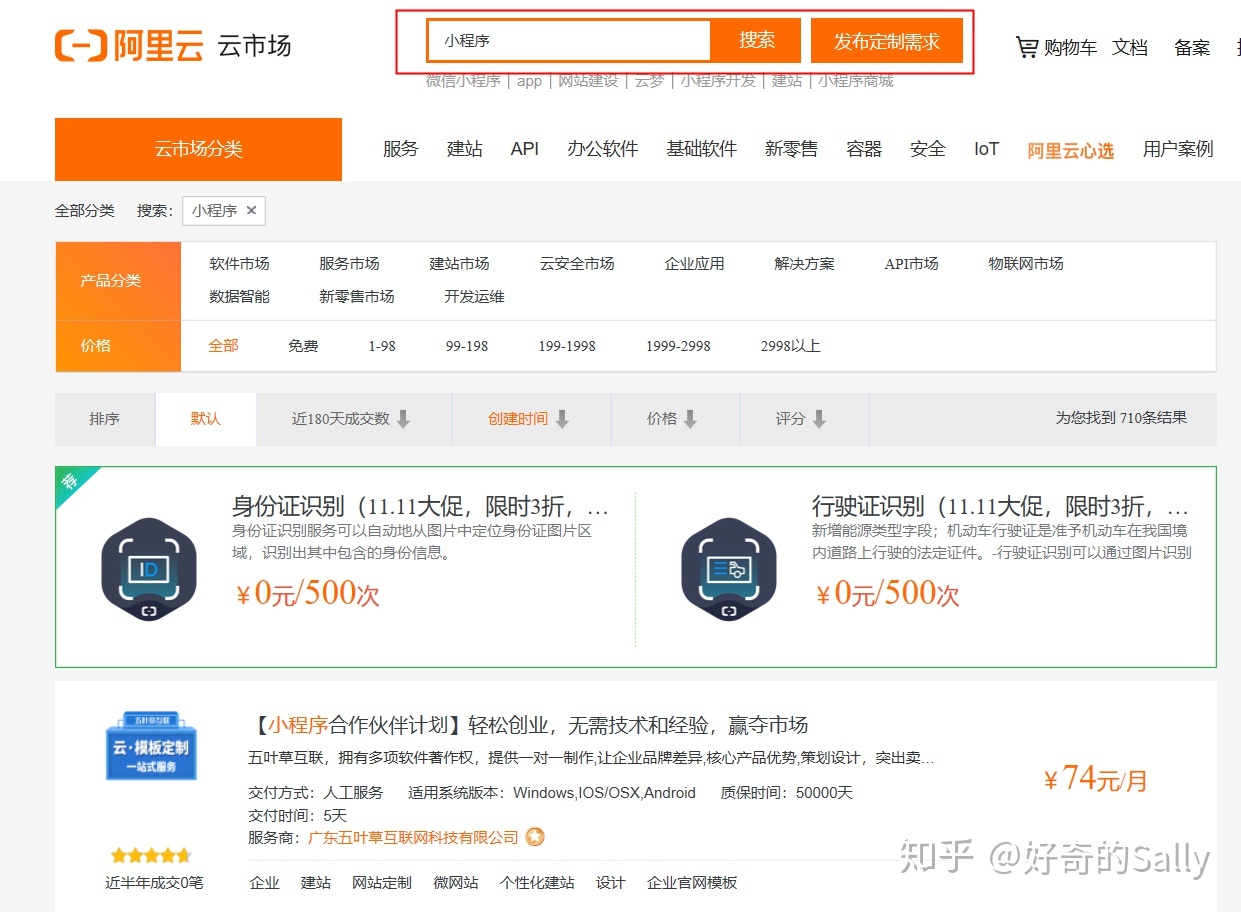The image size is (1241, 912).
Task: Click the five-star rating of 小程序合作伙伴计划
Action: (151, 856)
